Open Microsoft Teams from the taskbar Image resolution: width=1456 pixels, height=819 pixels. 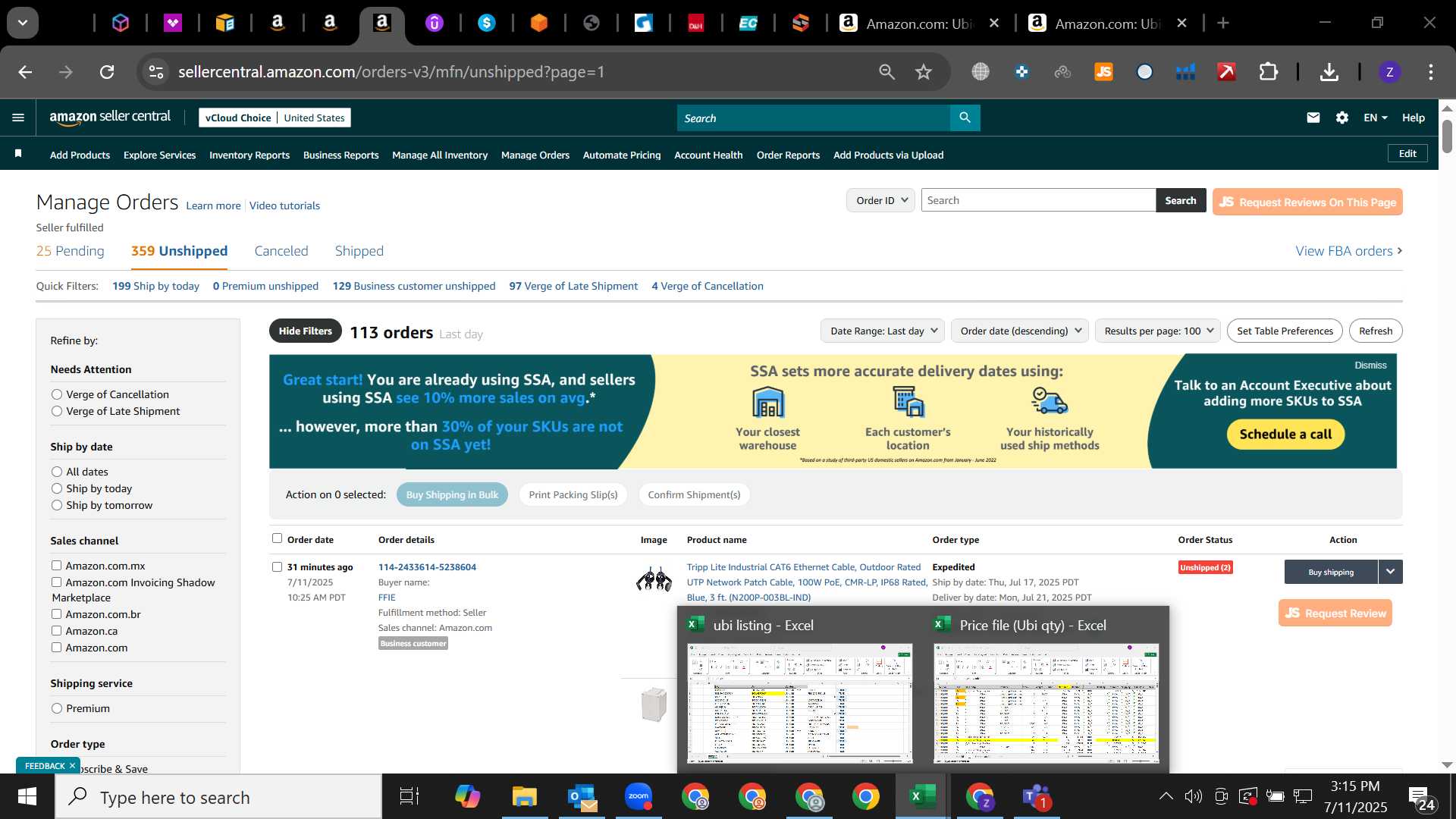(1036, 797)
